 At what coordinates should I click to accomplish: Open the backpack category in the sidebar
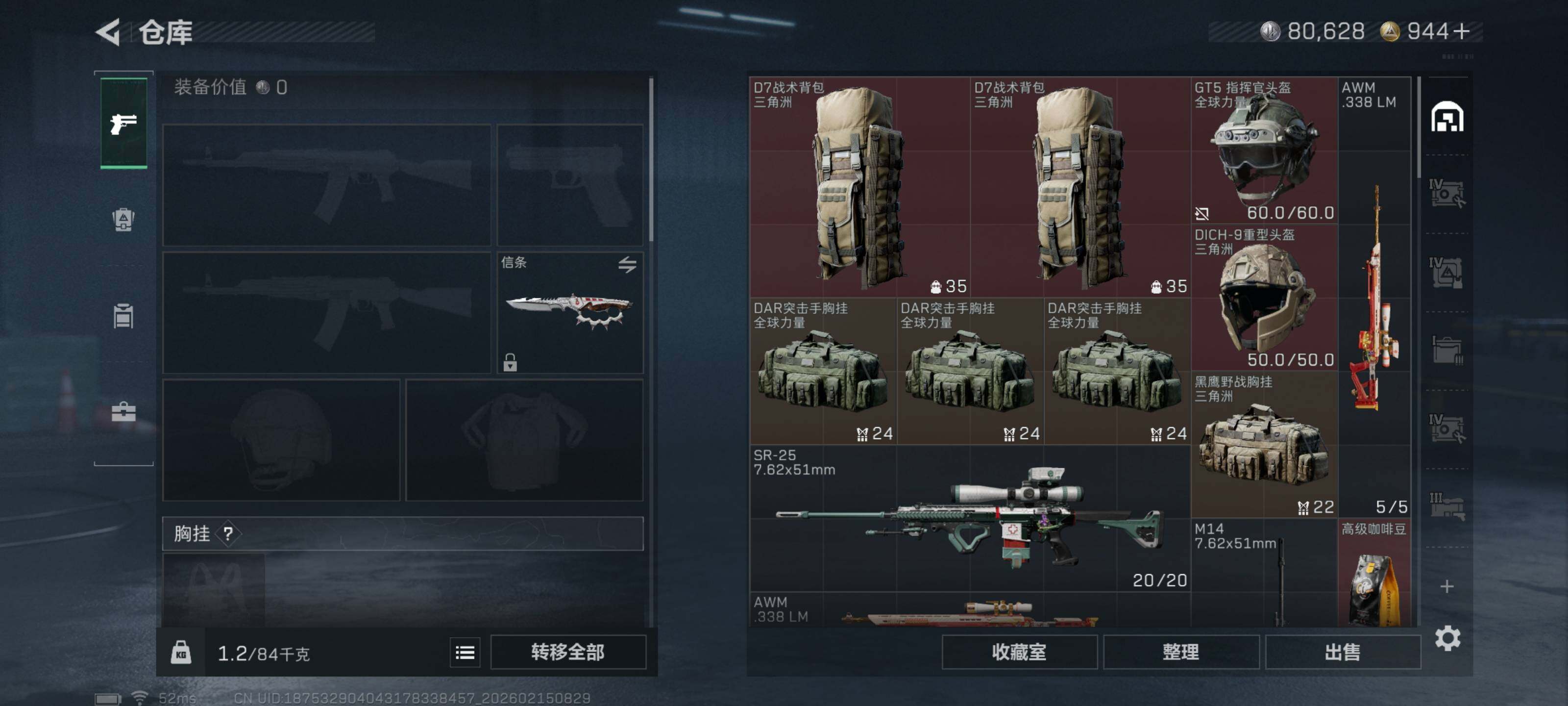click(123, 219)
